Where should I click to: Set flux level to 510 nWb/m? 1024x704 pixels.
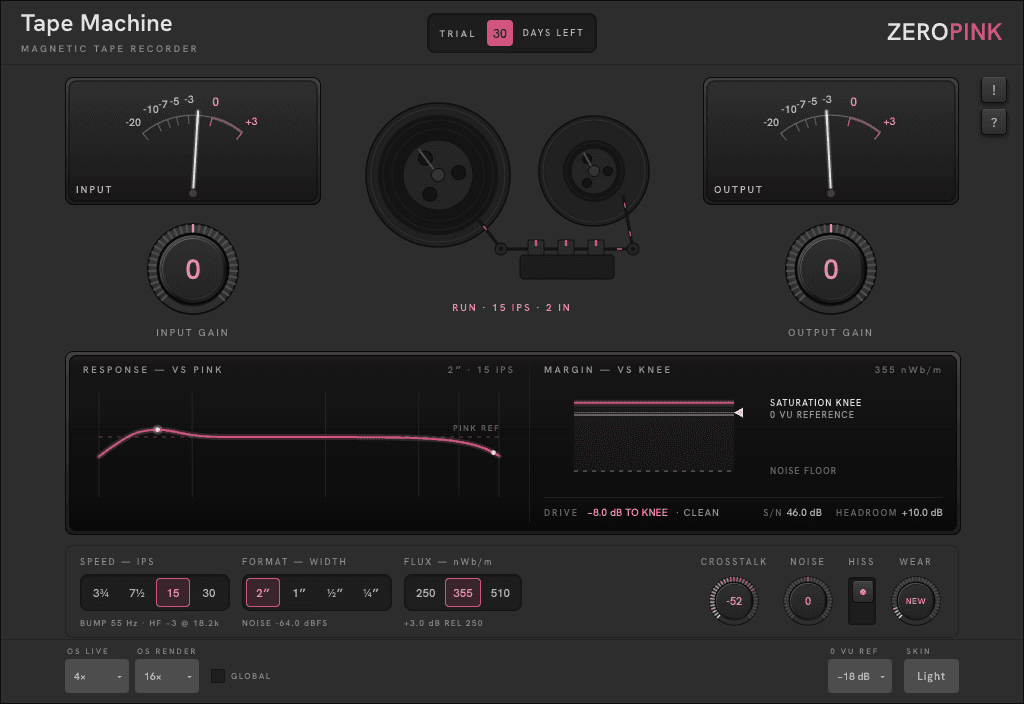pyautogui.click(x=500, y=593)
